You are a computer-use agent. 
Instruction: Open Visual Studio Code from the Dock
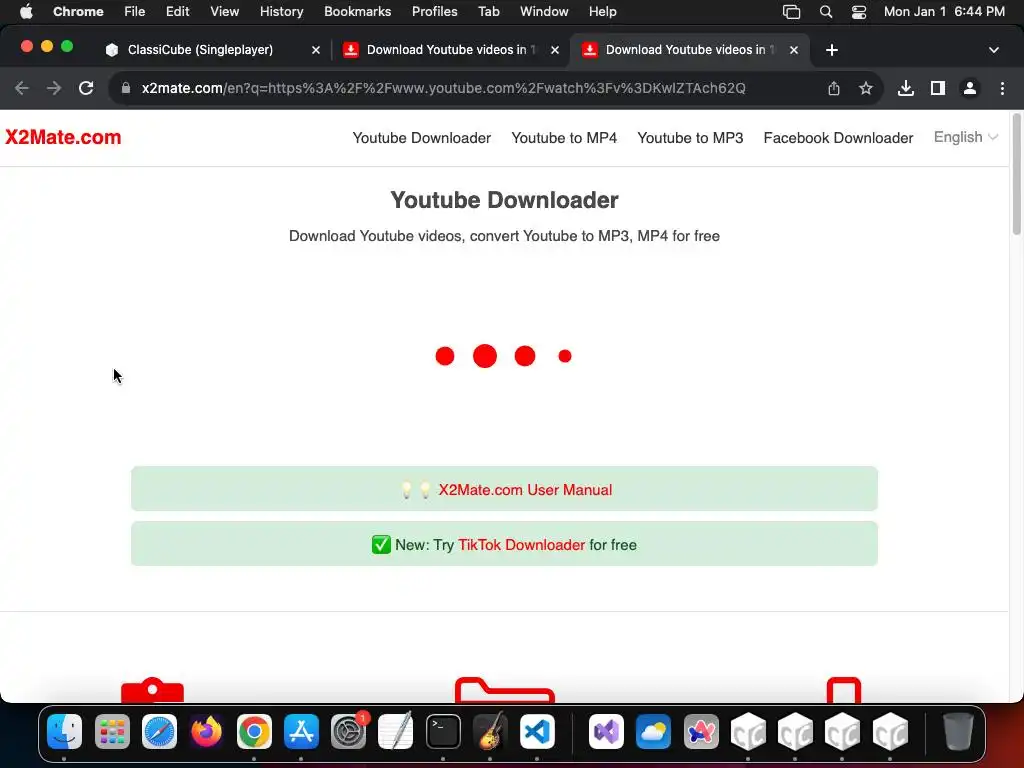point(537,731)
